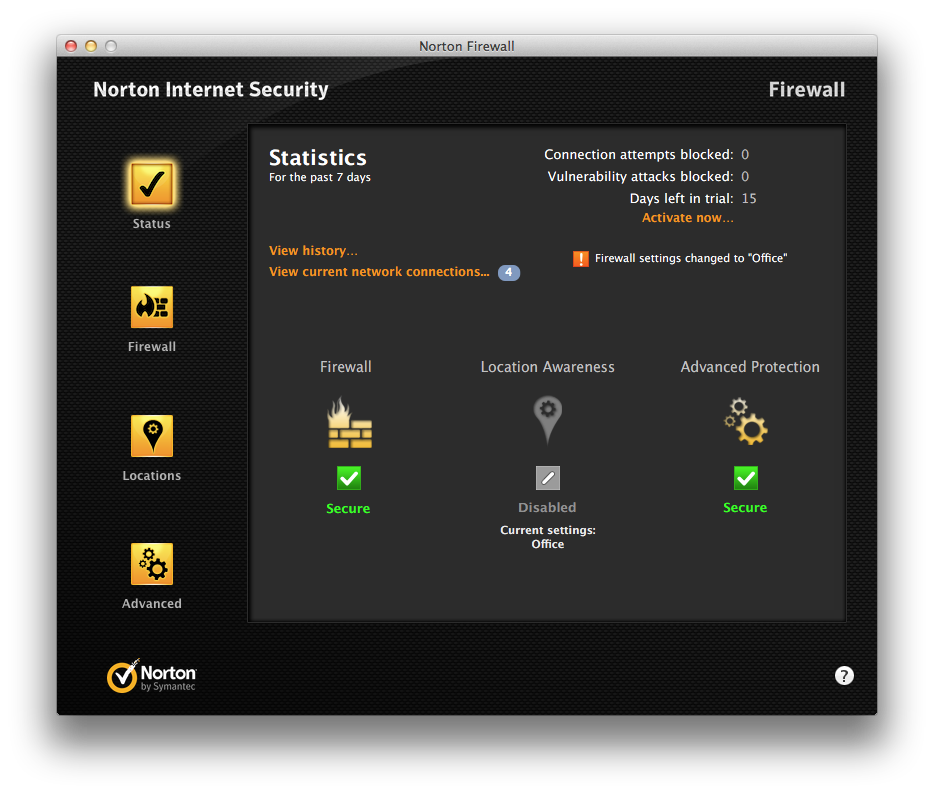
Task: Click the gray Location Awareness disabled box
Action: click(x=548, y=478)
